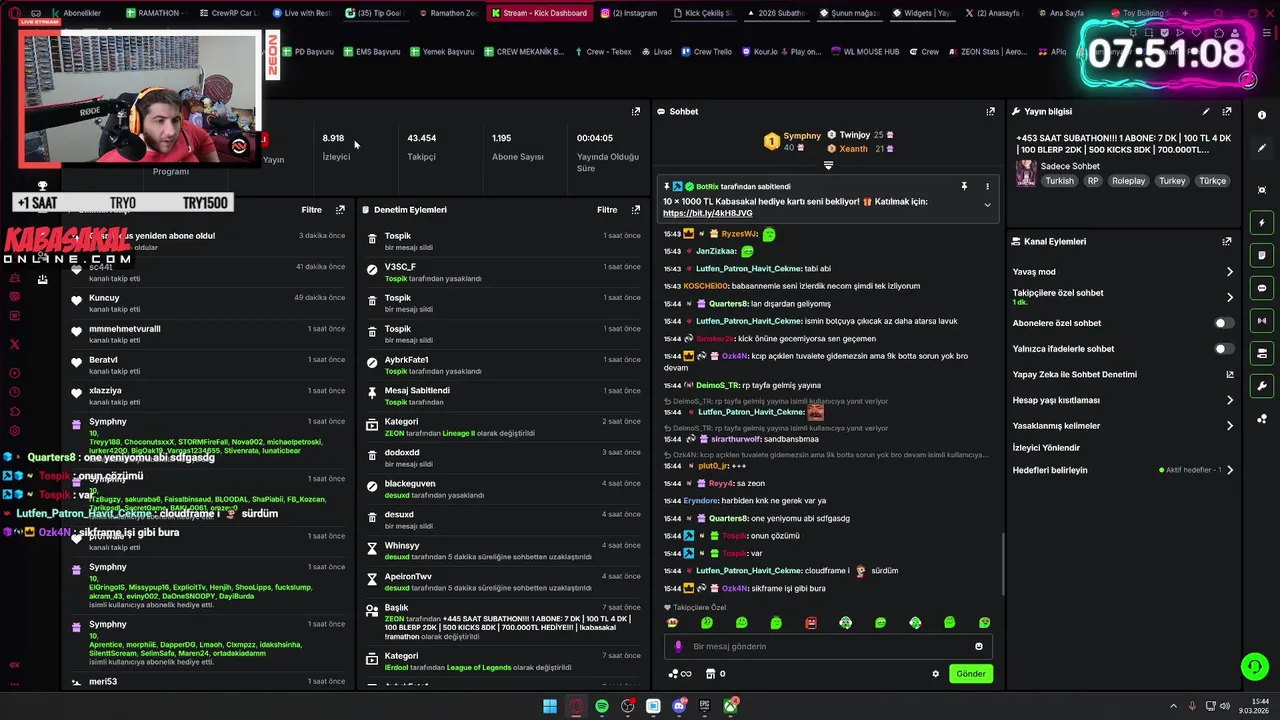
Task: Open the bit.ly link in pinned message
Action: coord(707,213)
